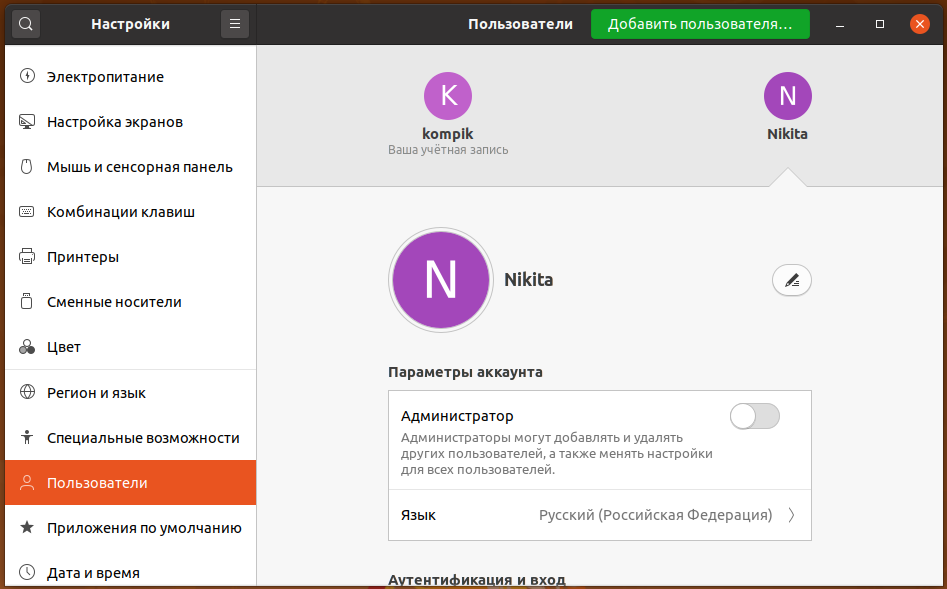Image resolution: width=947 pixels, height=589 pixels.
Task: Open Настройка экранов in sidebar
Action: (x=115, y=122)
